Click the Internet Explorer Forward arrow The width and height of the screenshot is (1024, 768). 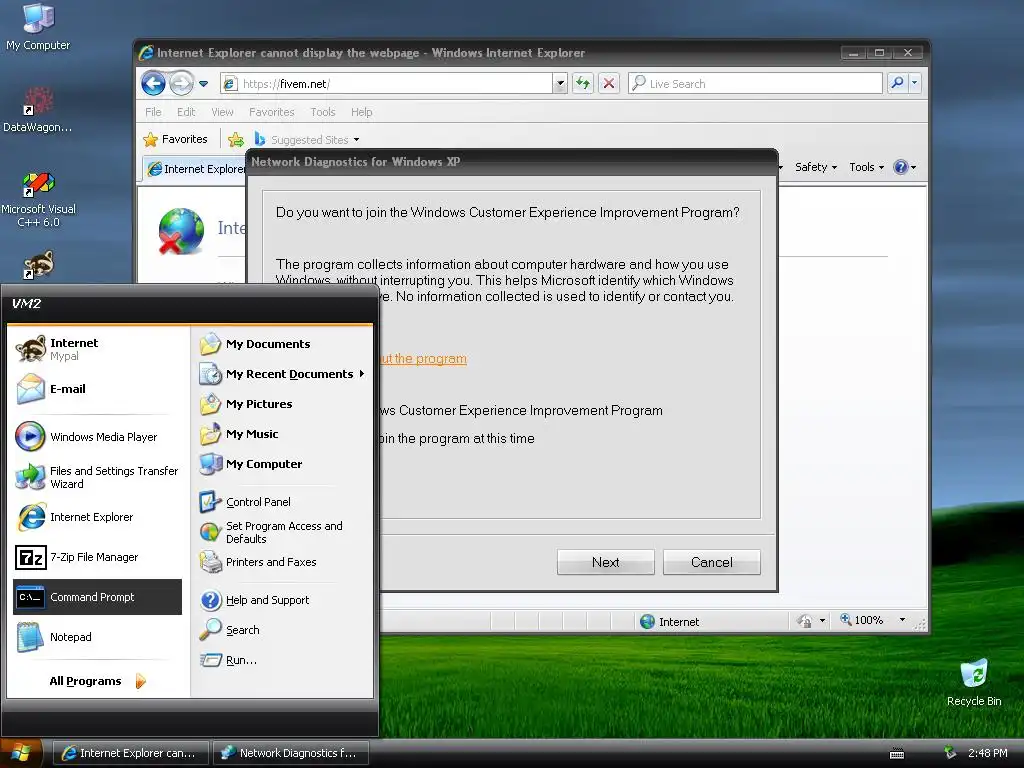[181, 84]
